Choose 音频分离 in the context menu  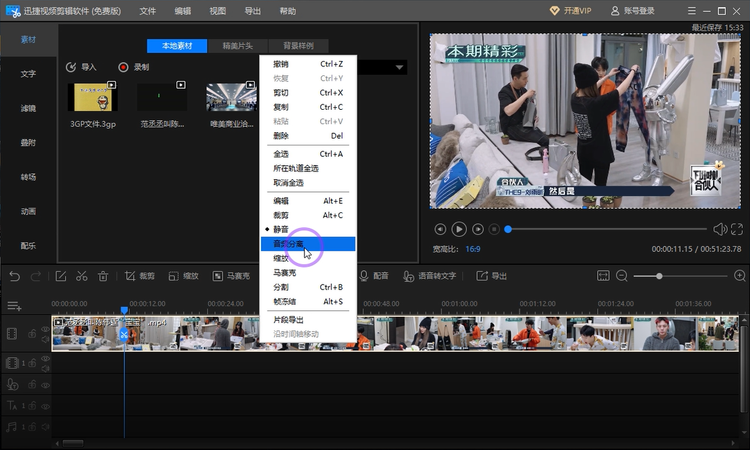(x=308, y=244)
